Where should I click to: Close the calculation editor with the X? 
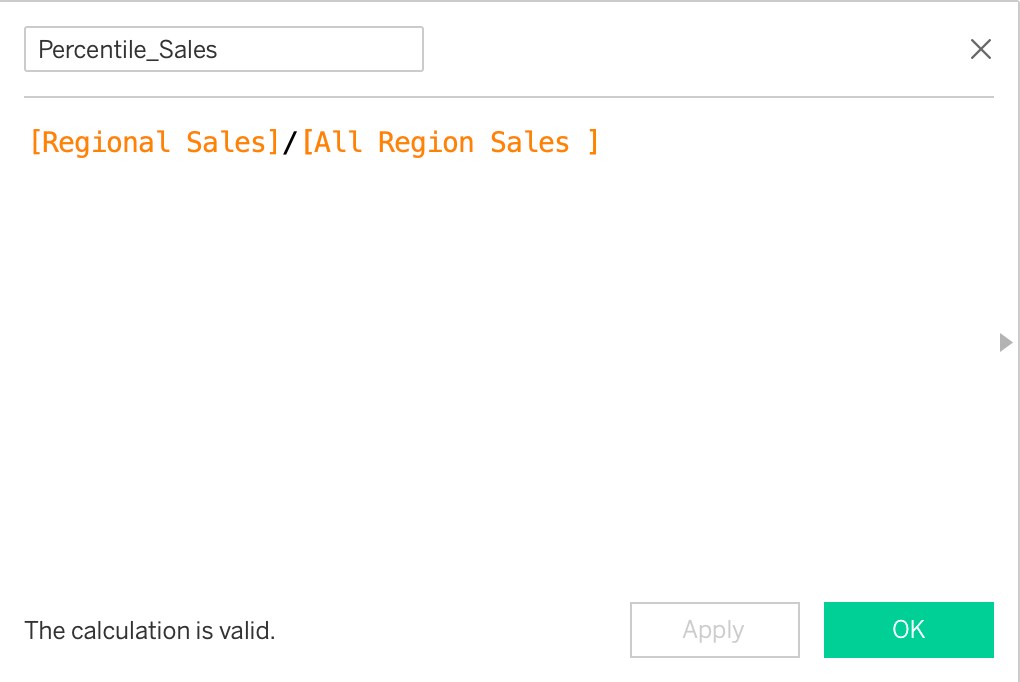(981, 49)
